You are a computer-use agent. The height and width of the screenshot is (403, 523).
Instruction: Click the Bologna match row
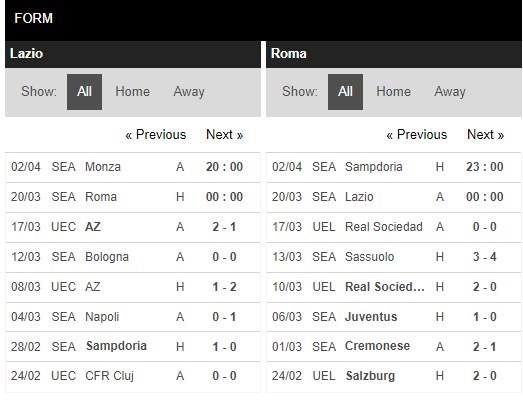pos(133,257)
